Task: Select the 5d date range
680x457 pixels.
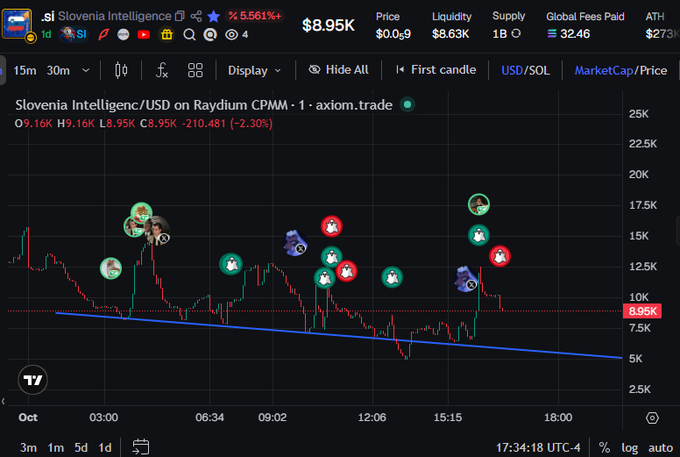Action: click(x=81, y=447)
